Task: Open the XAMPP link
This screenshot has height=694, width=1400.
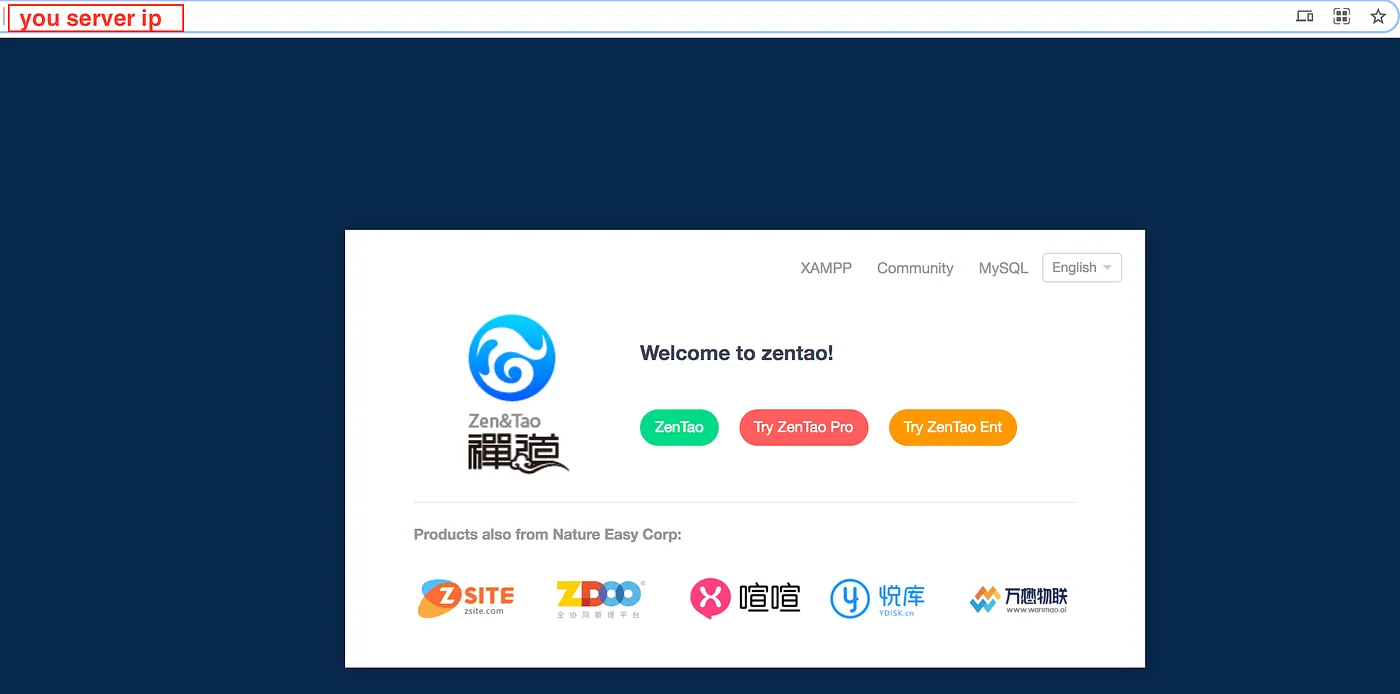Action: [826, 268]
